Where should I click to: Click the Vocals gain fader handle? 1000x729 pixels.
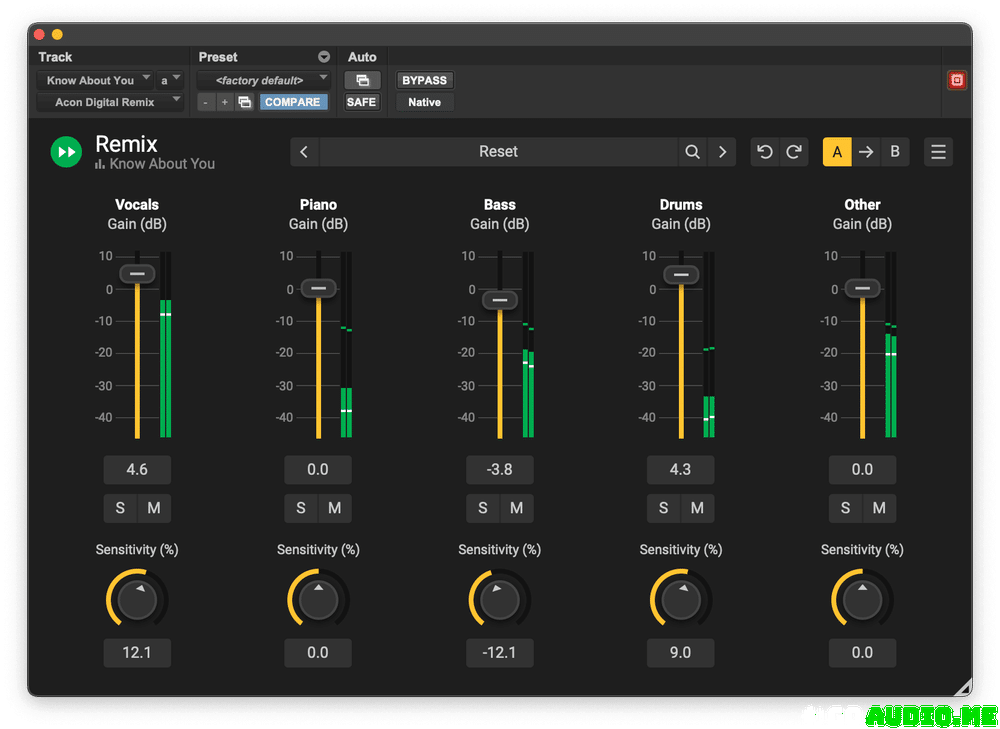coord(137,274)
